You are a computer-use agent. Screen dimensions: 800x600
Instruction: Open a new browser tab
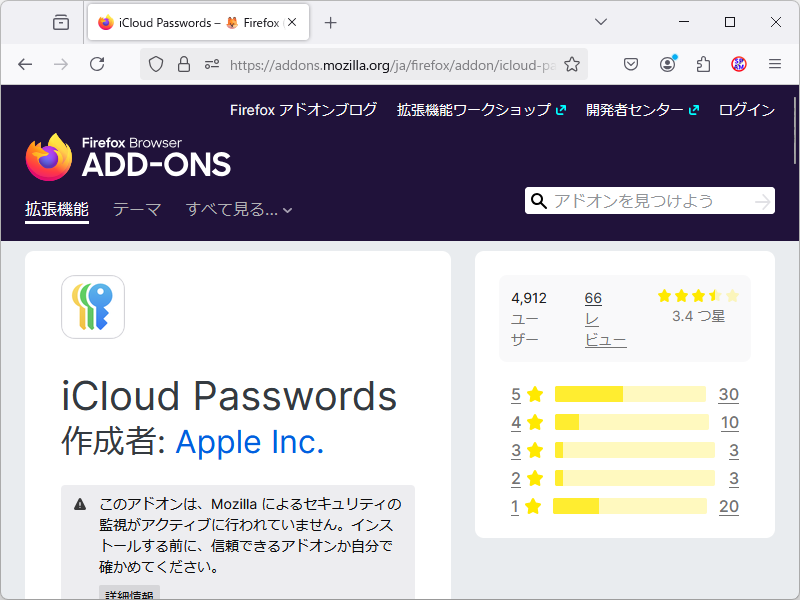(330, 21)
